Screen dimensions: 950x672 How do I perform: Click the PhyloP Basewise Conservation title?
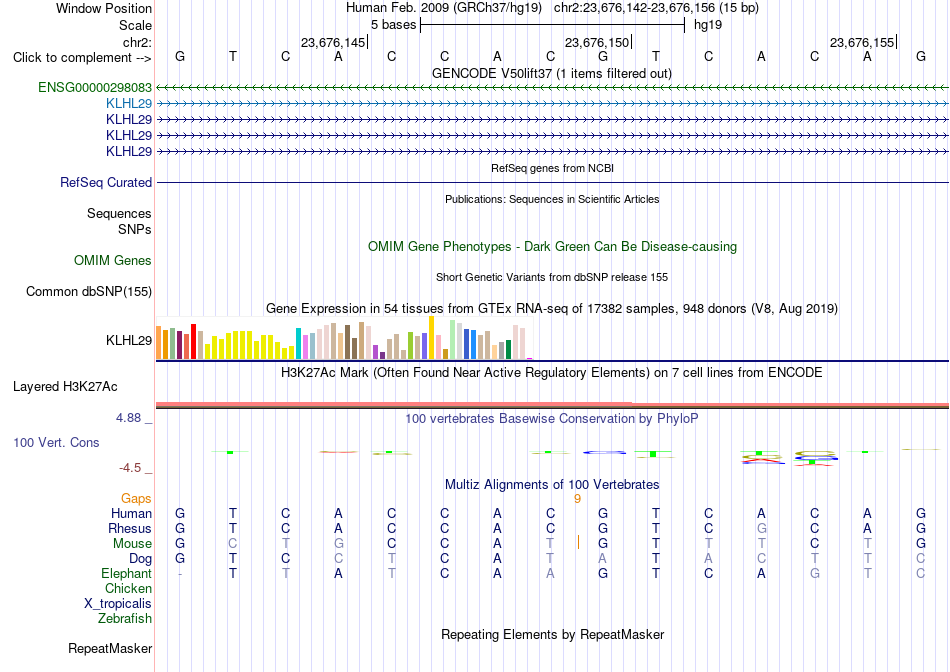[552, 418]
